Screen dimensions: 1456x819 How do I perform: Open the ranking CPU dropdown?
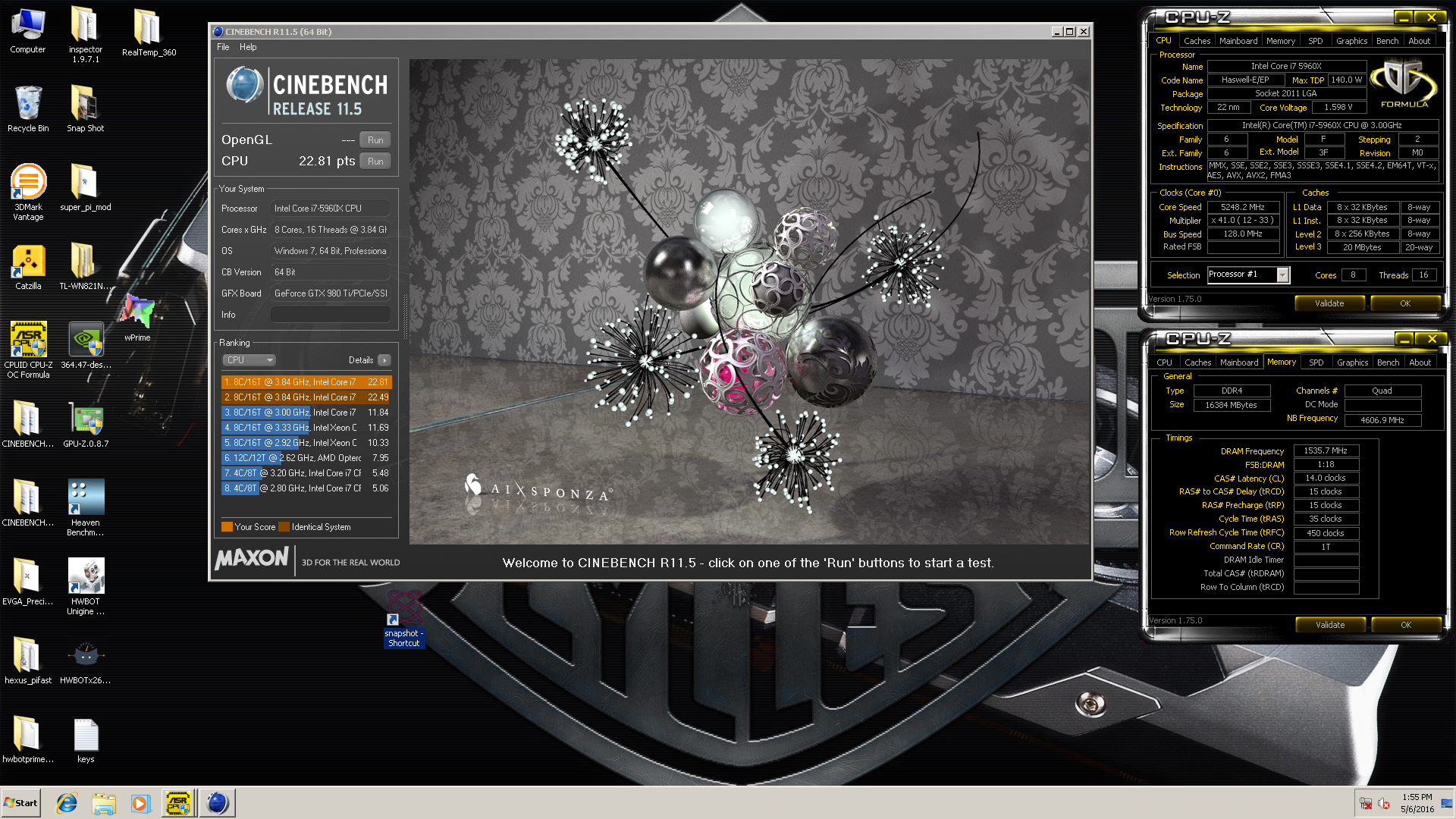[249, 360]
